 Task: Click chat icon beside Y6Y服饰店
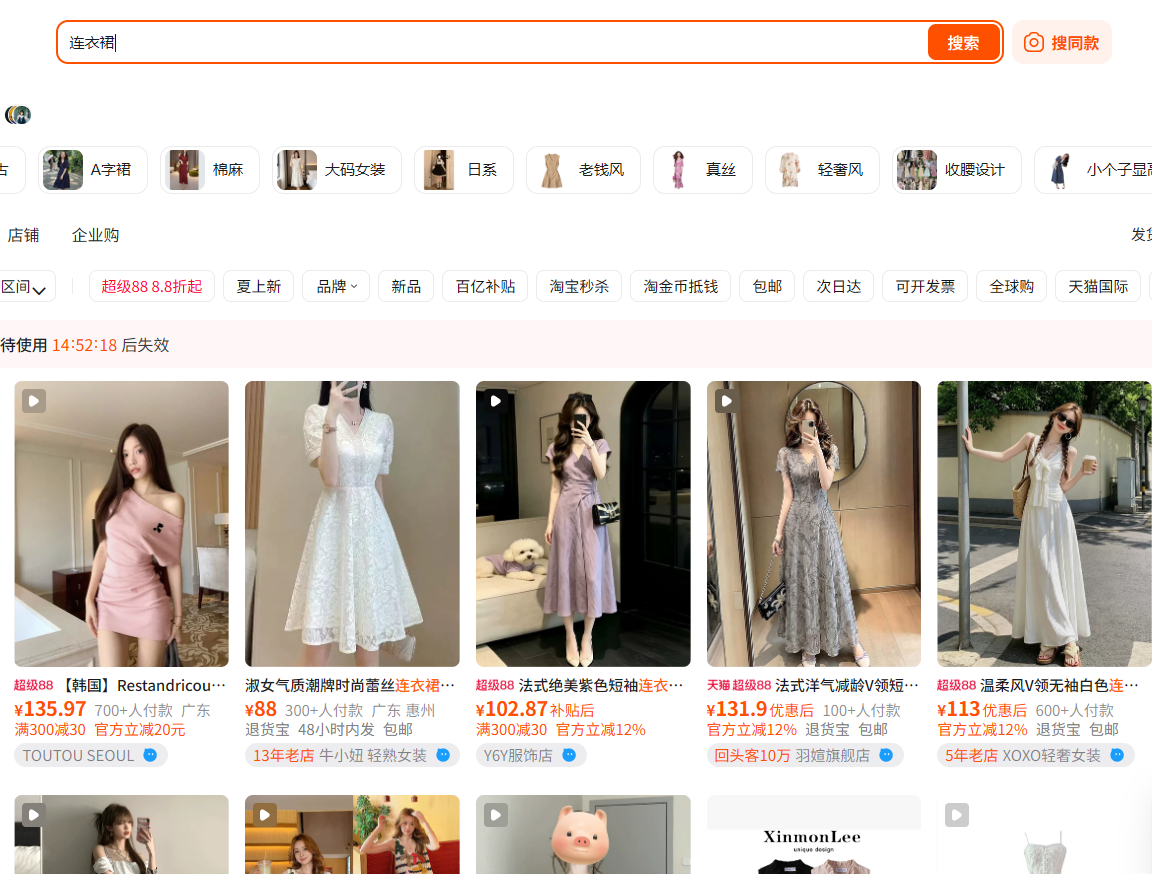[569, 755]
